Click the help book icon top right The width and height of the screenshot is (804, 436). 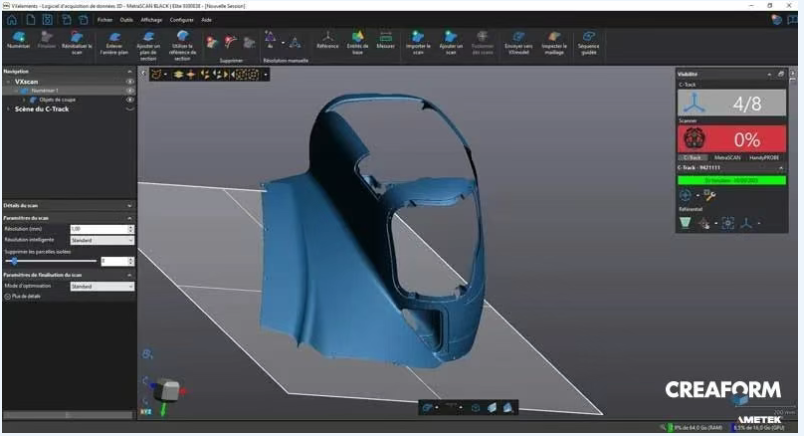pyautogui.click(x=793, y=19)
